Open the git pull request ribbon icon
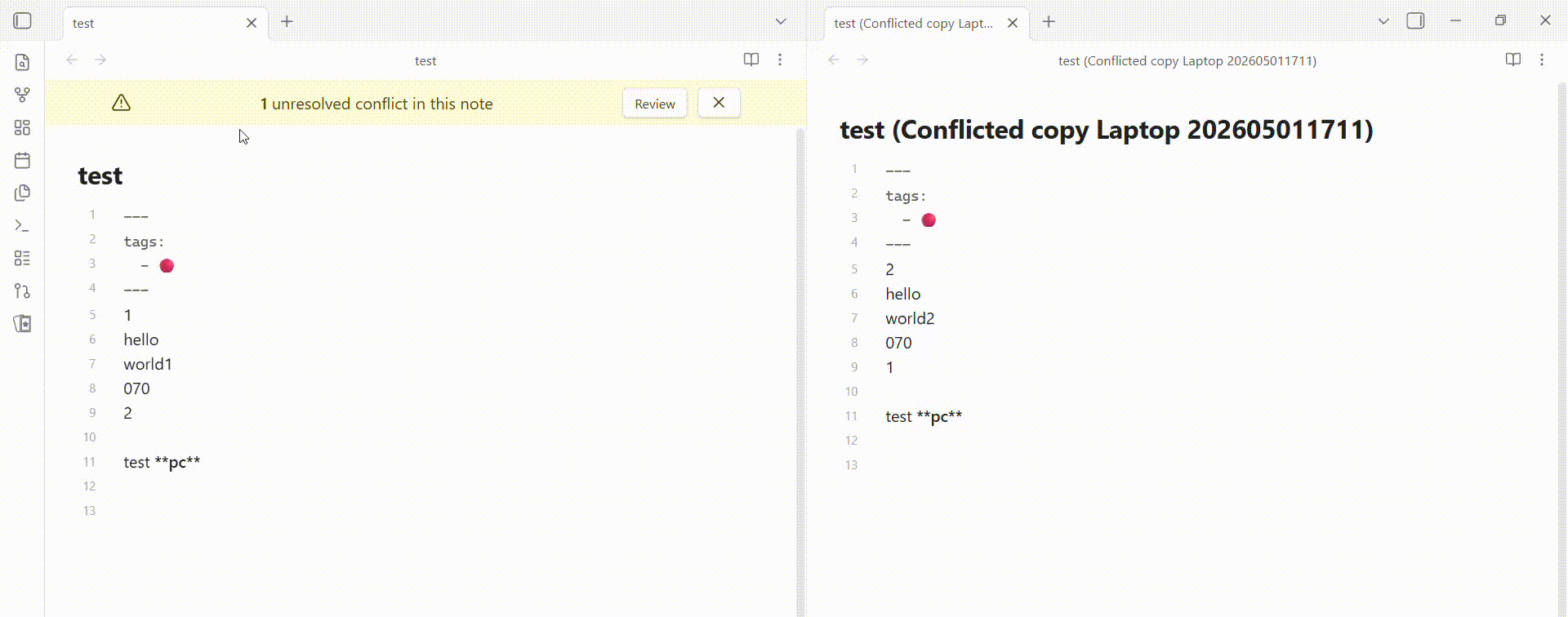Viewport: 1568px width, 617px height. pos(22,291)
